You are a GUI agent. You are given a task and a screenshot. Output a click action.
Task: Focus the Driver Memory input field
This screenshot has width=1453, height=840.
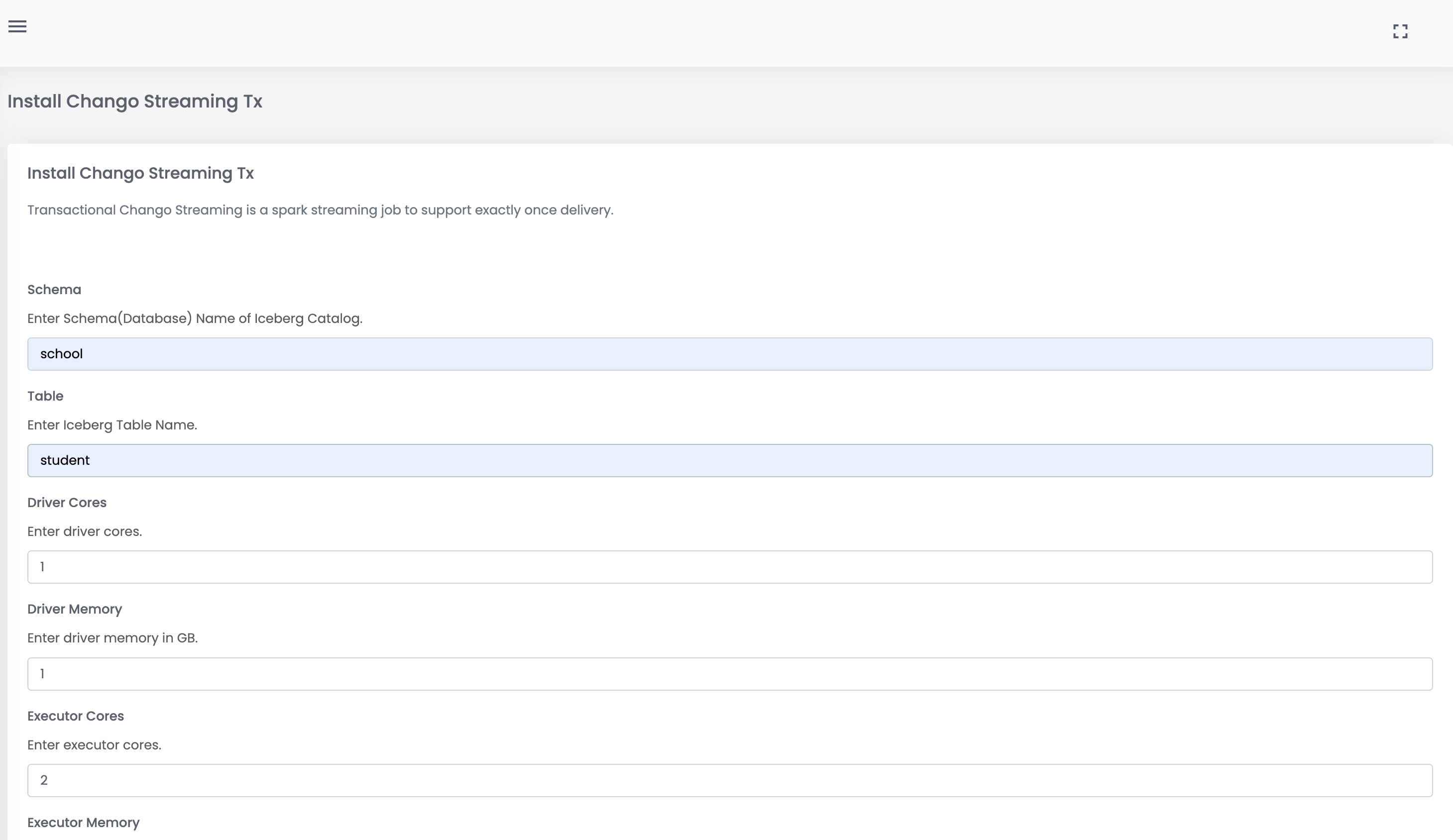(730, 674)
